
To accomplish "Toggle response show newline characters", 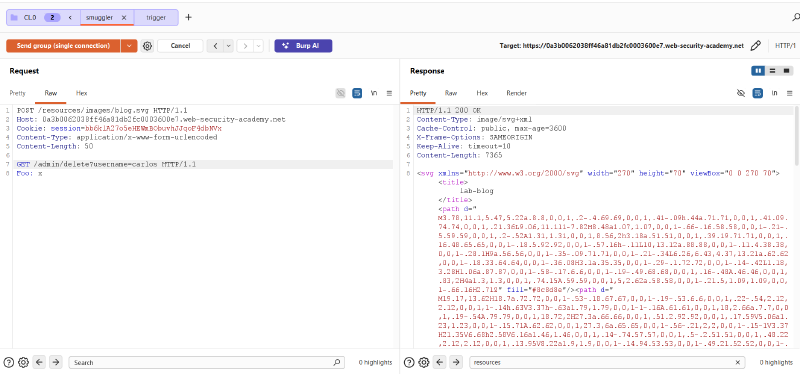I will (774, 93).
